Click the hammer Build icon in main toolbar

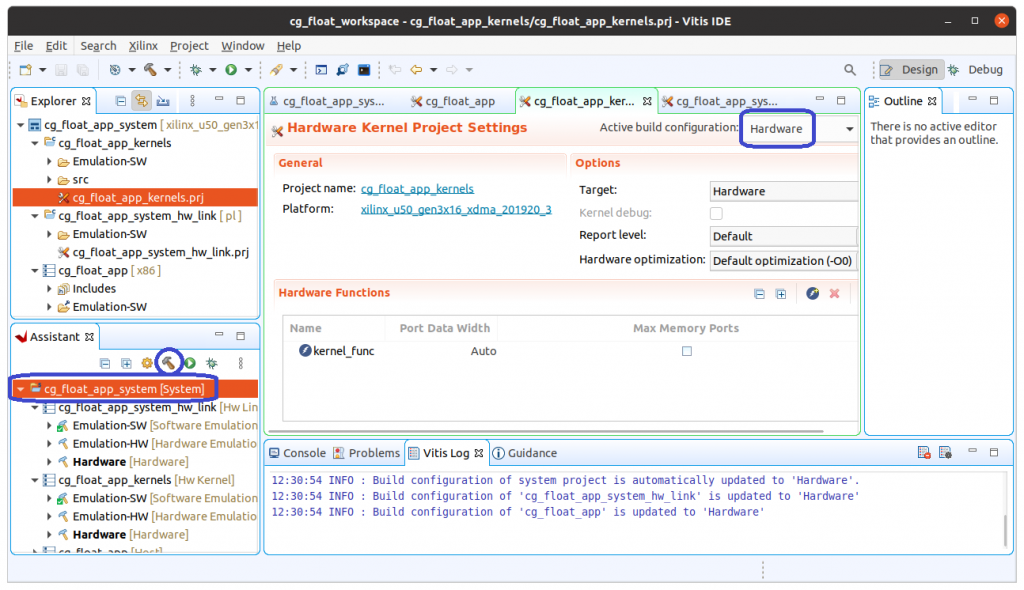[150, 69]
